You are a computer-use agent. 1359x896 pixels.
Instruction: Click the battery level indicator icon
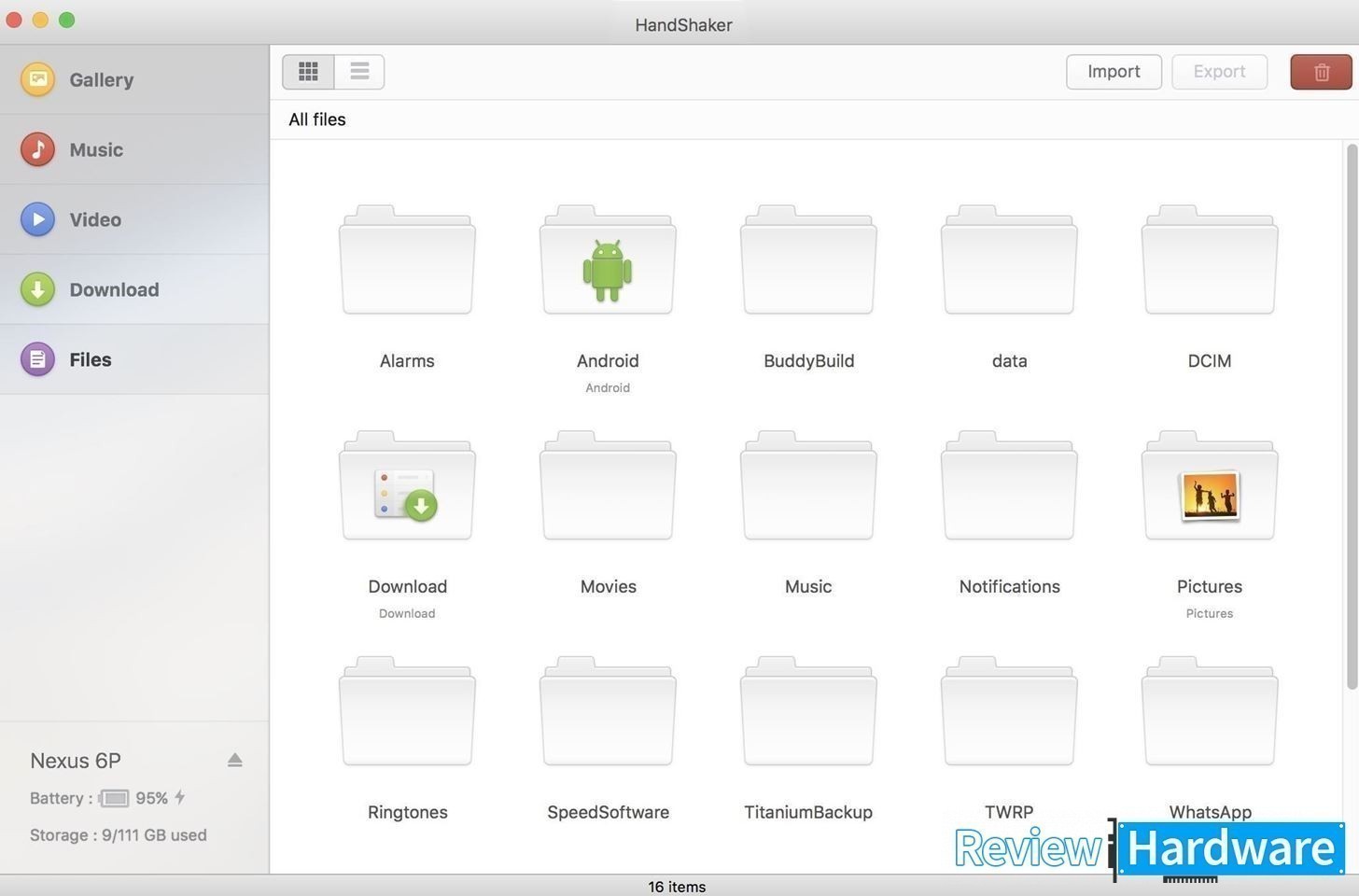(x=113, y=798)
